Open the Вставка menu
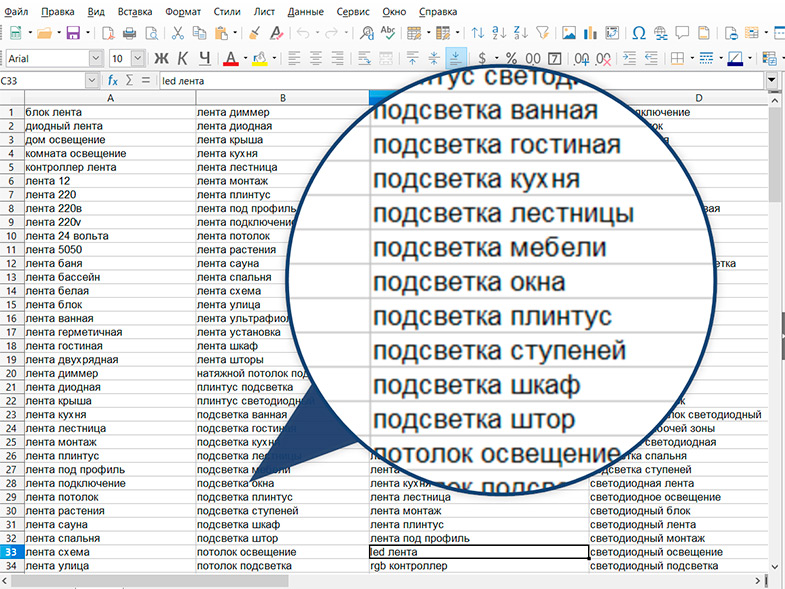This screenshot has height=589, width=785. (x=135, y=12)
